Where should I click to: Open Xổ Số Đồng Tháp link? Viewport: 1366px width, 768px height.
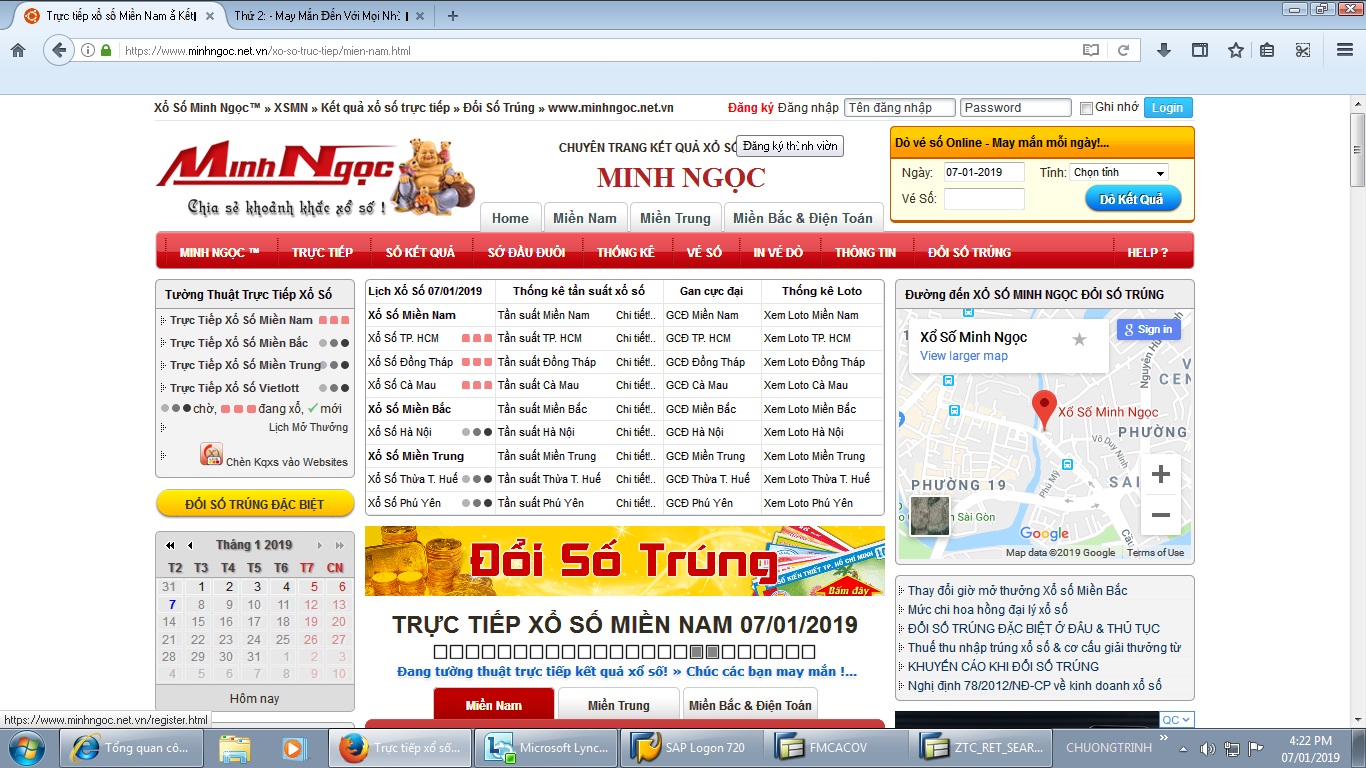coord(410,362)
